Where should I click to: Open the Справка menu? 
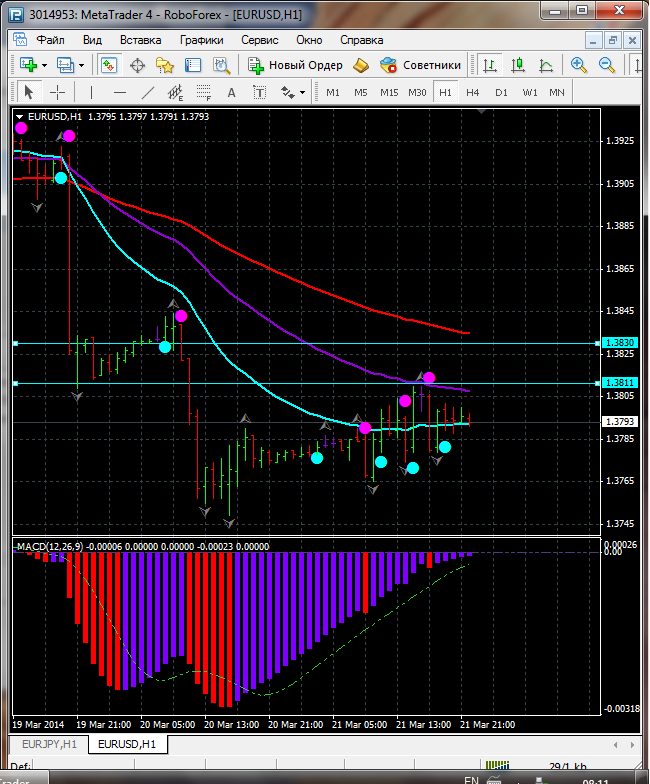[362, 40]
